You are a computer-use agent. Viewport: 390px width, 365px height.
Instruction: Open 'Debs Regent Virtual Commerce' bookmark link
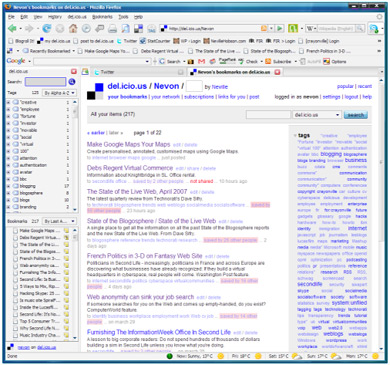click(x=130, y=168)
